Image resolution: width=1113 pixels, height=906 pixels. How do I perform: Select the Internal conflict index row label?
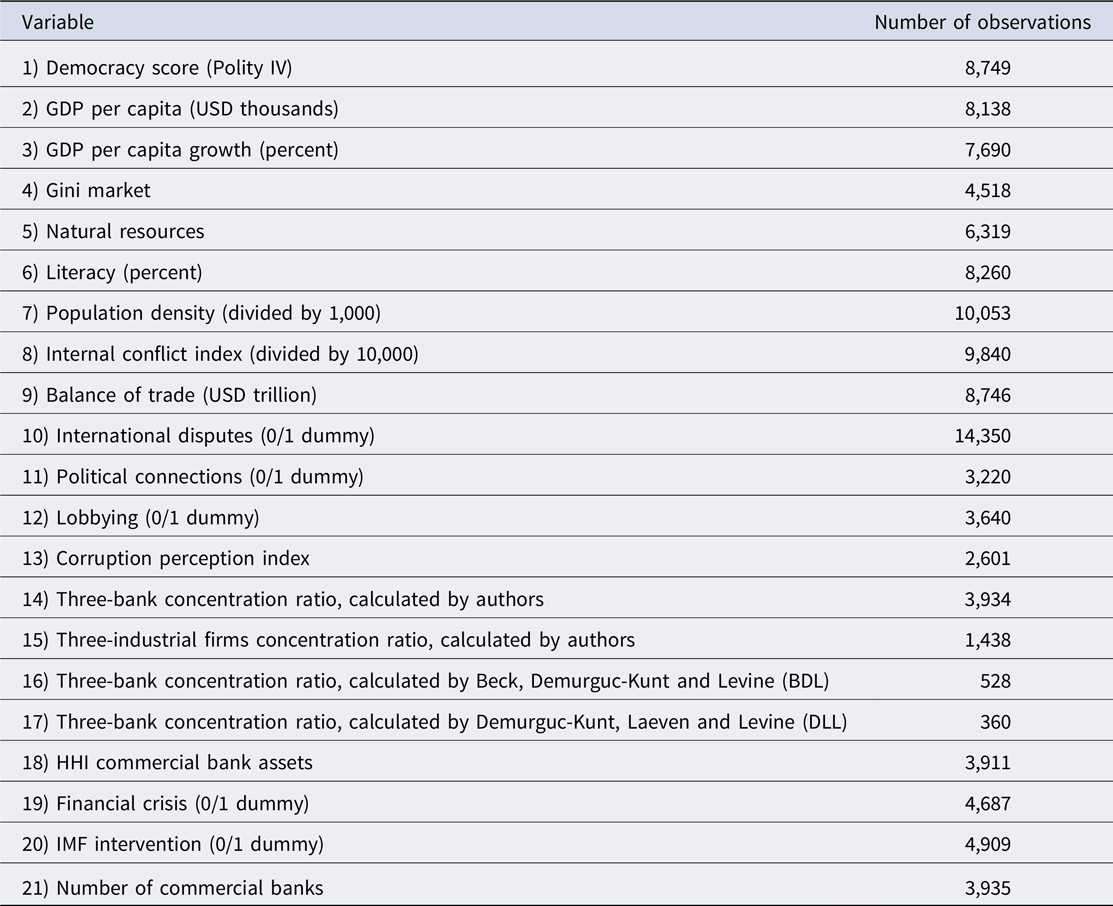click(220, 354)
